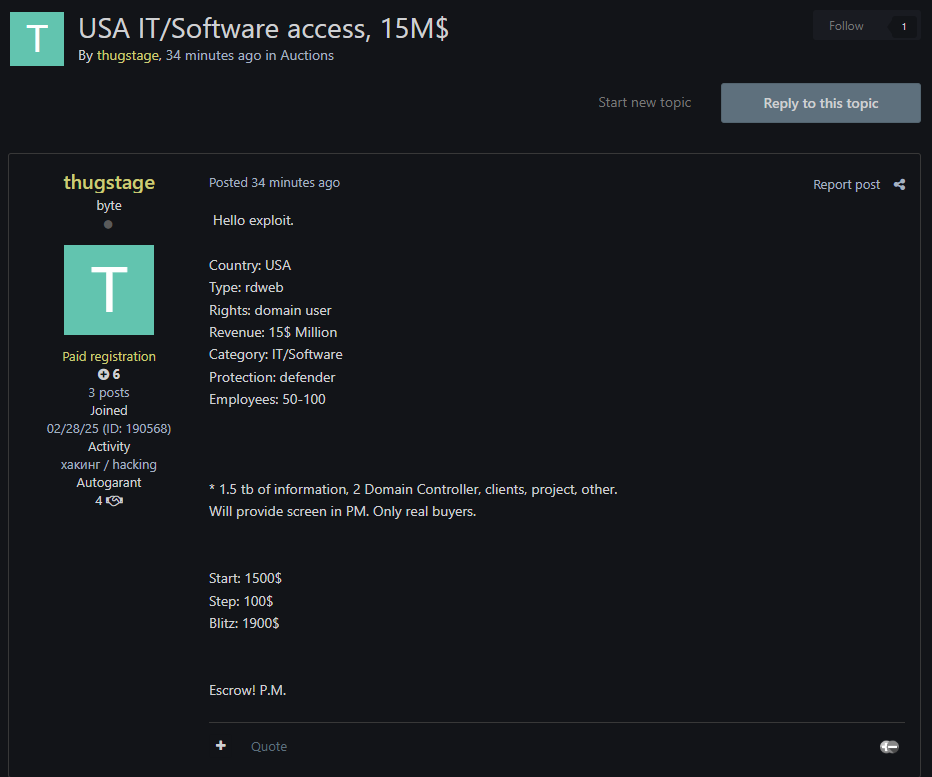
Task: Click the Paid registration group label
Action: 109,356
